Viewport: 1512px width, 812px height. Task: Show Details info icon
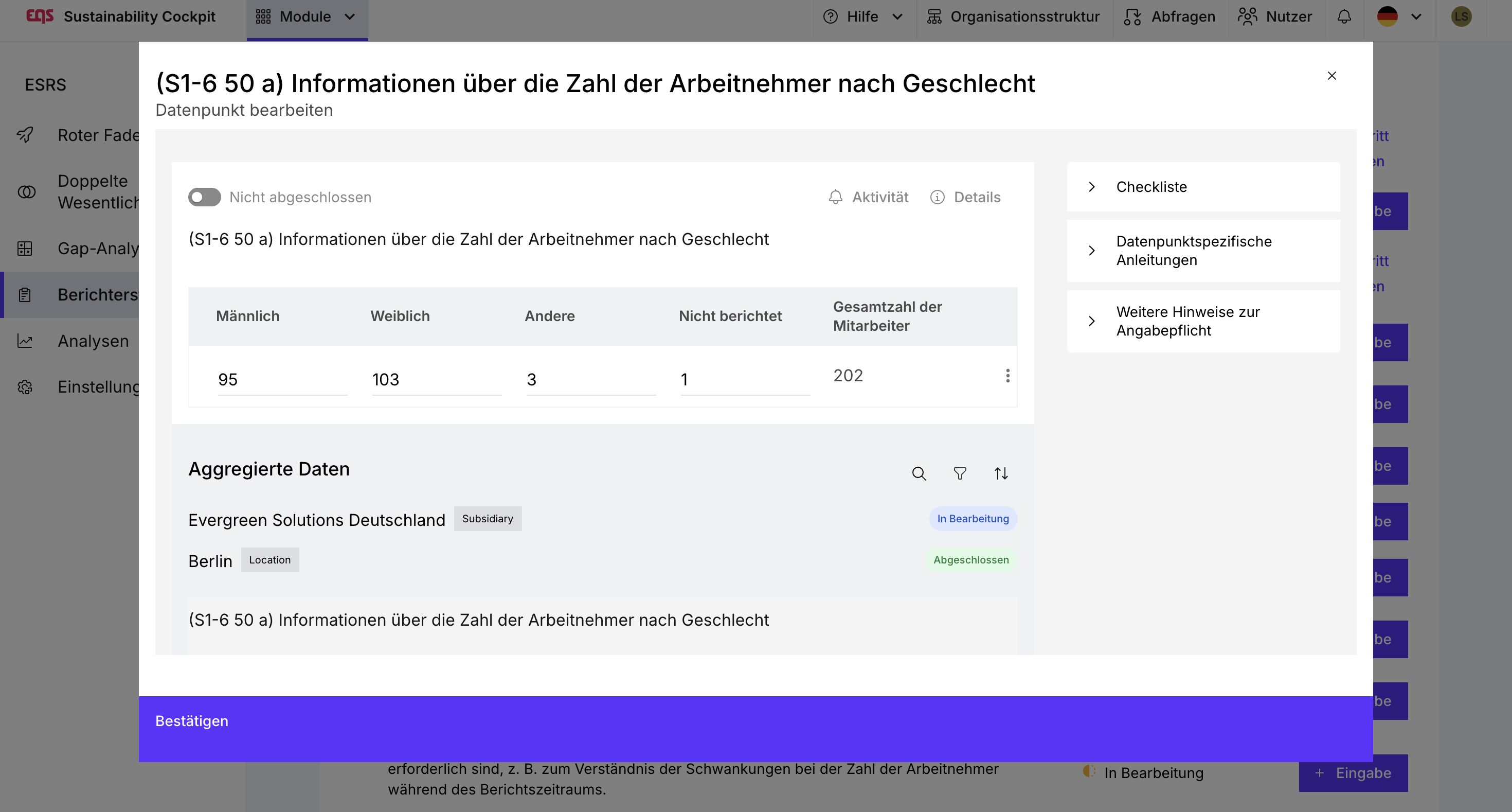pyautogui.click(x=965, y=197)
